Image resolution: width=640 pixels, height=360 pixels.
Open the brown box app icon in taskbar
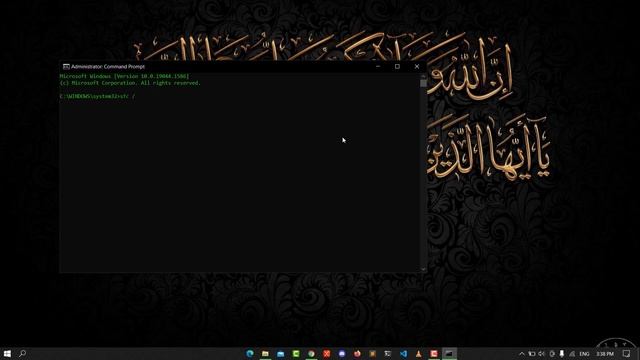click(373, 353)
